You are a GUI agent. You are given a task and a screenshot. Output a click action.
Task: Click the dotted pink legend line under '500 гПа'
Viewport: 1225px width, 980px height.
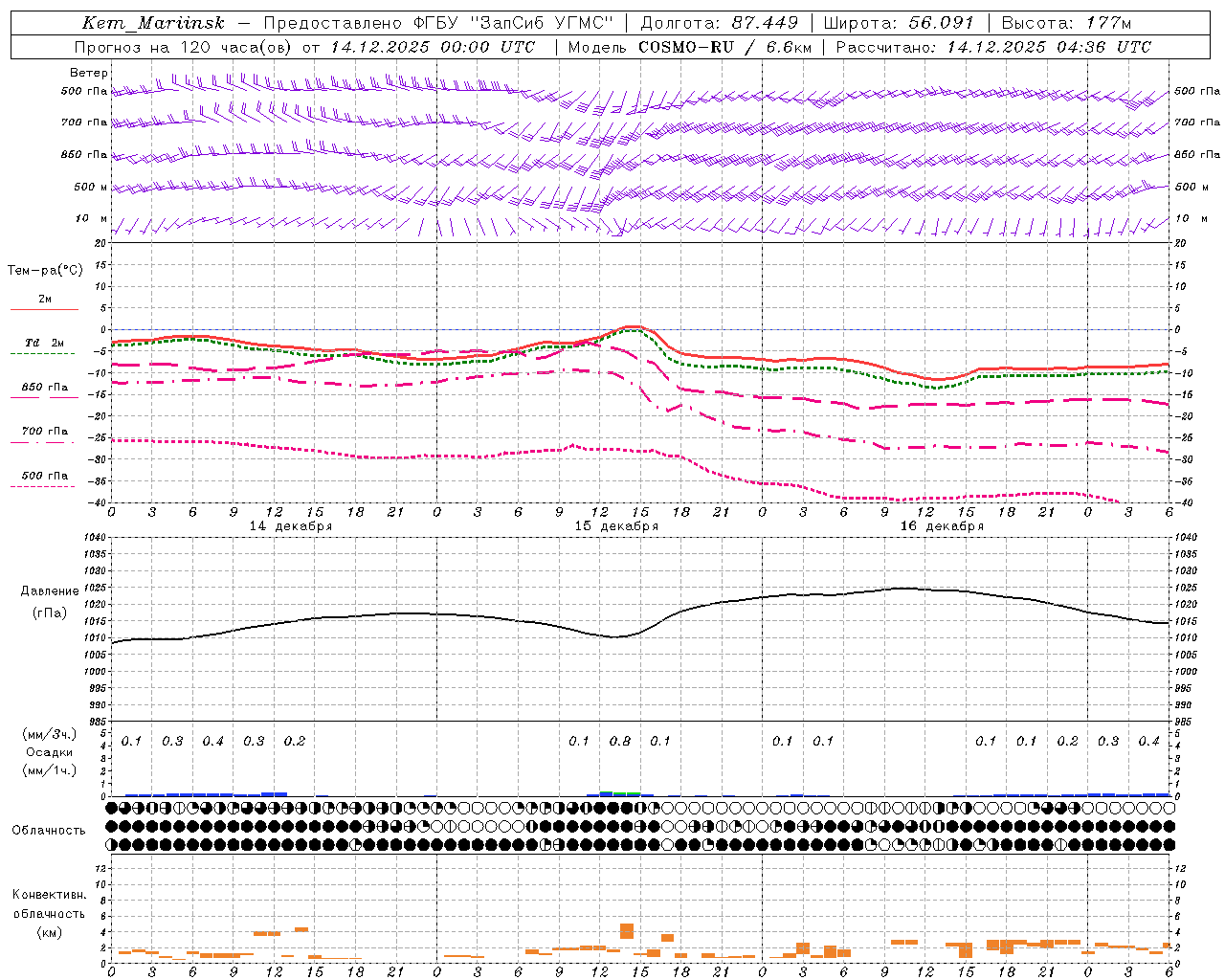pyautogui.click(x=43, y=486)
